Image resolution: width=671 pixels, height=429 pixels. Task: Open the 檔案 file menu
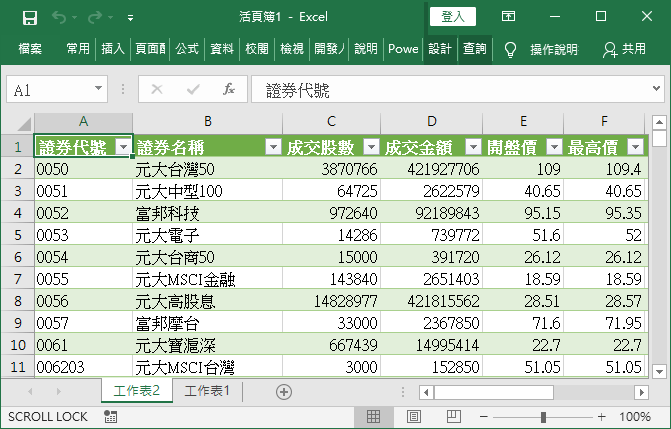[x=30, y=48]
